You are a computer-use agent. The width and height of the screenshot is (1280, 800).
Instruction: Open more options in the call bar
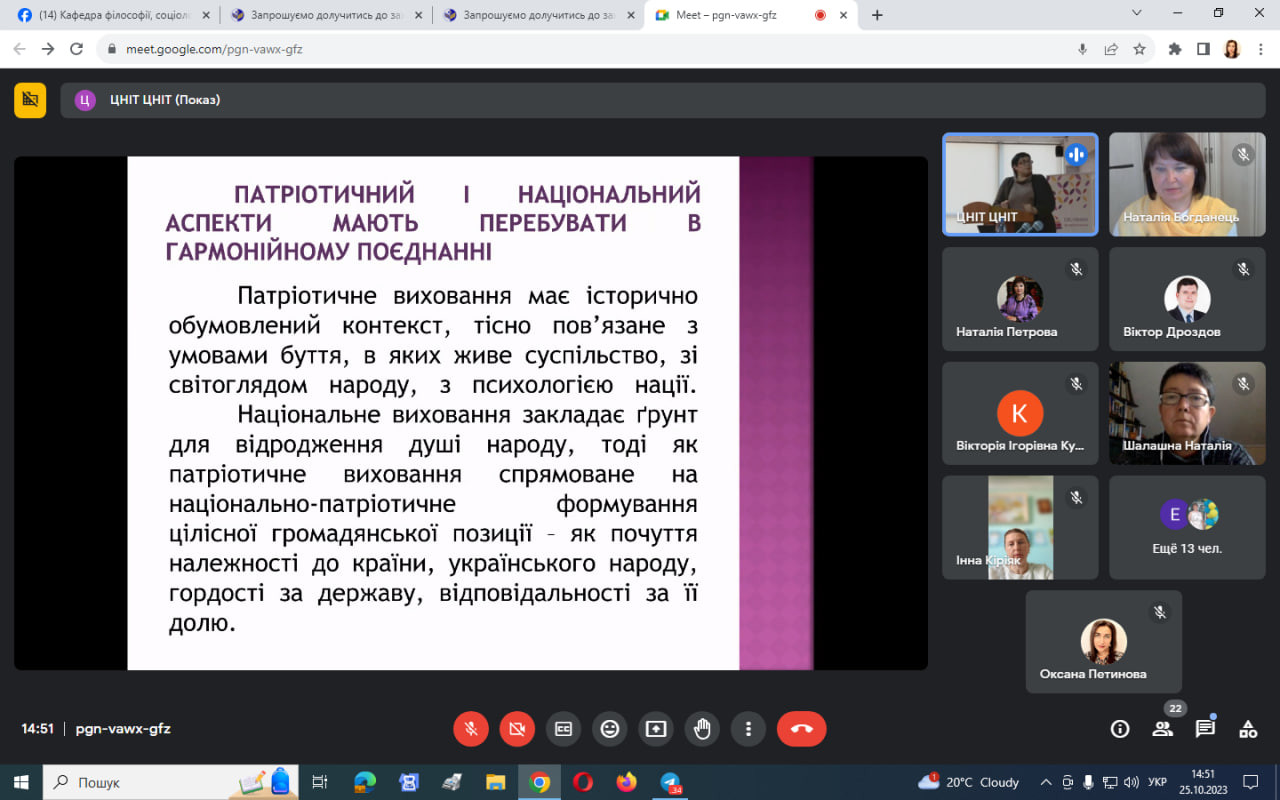coord(748,729)
